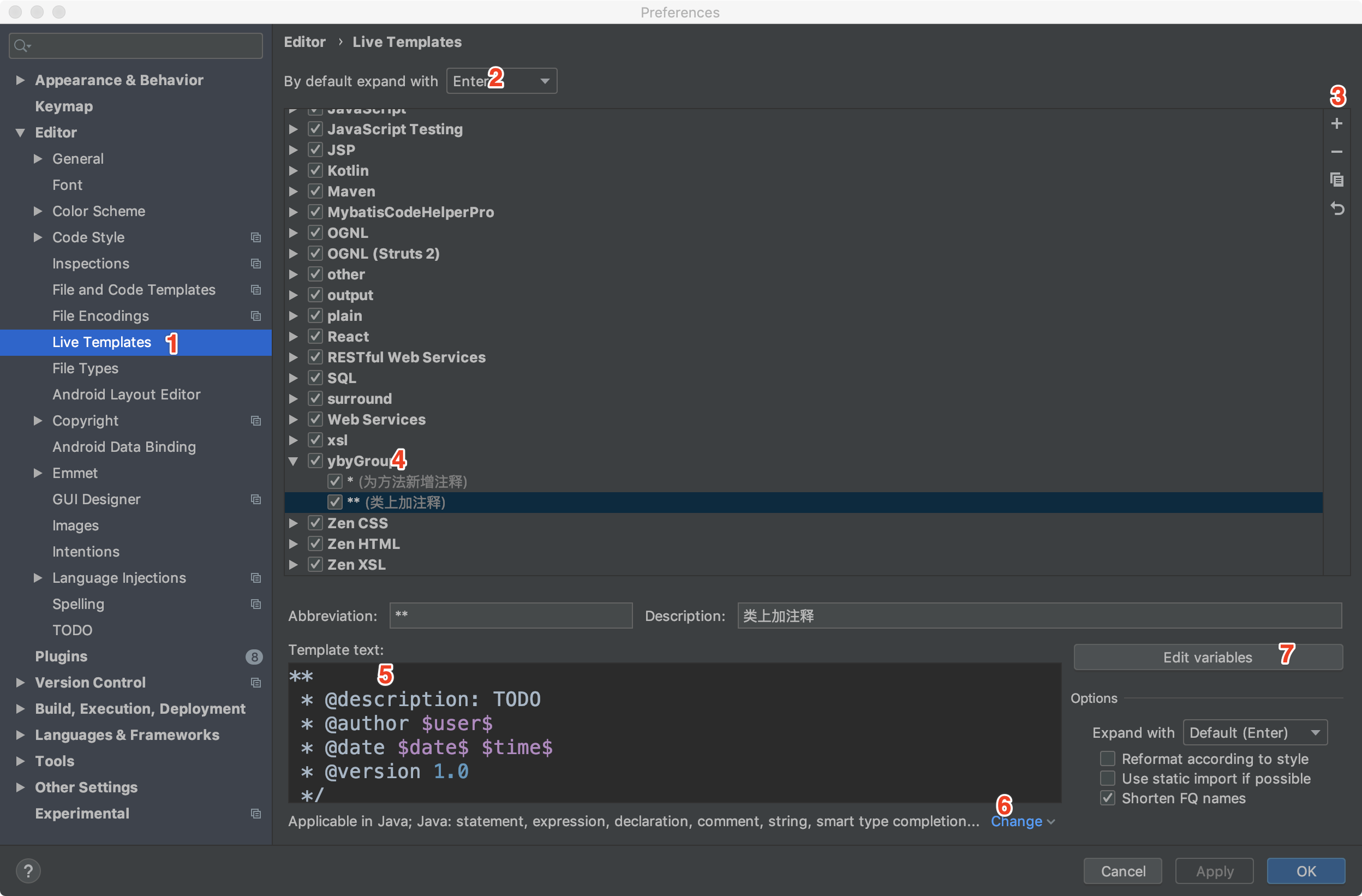1362x896 pixels.
Task: Click the search magnifier icon
Action: point(21,46)
